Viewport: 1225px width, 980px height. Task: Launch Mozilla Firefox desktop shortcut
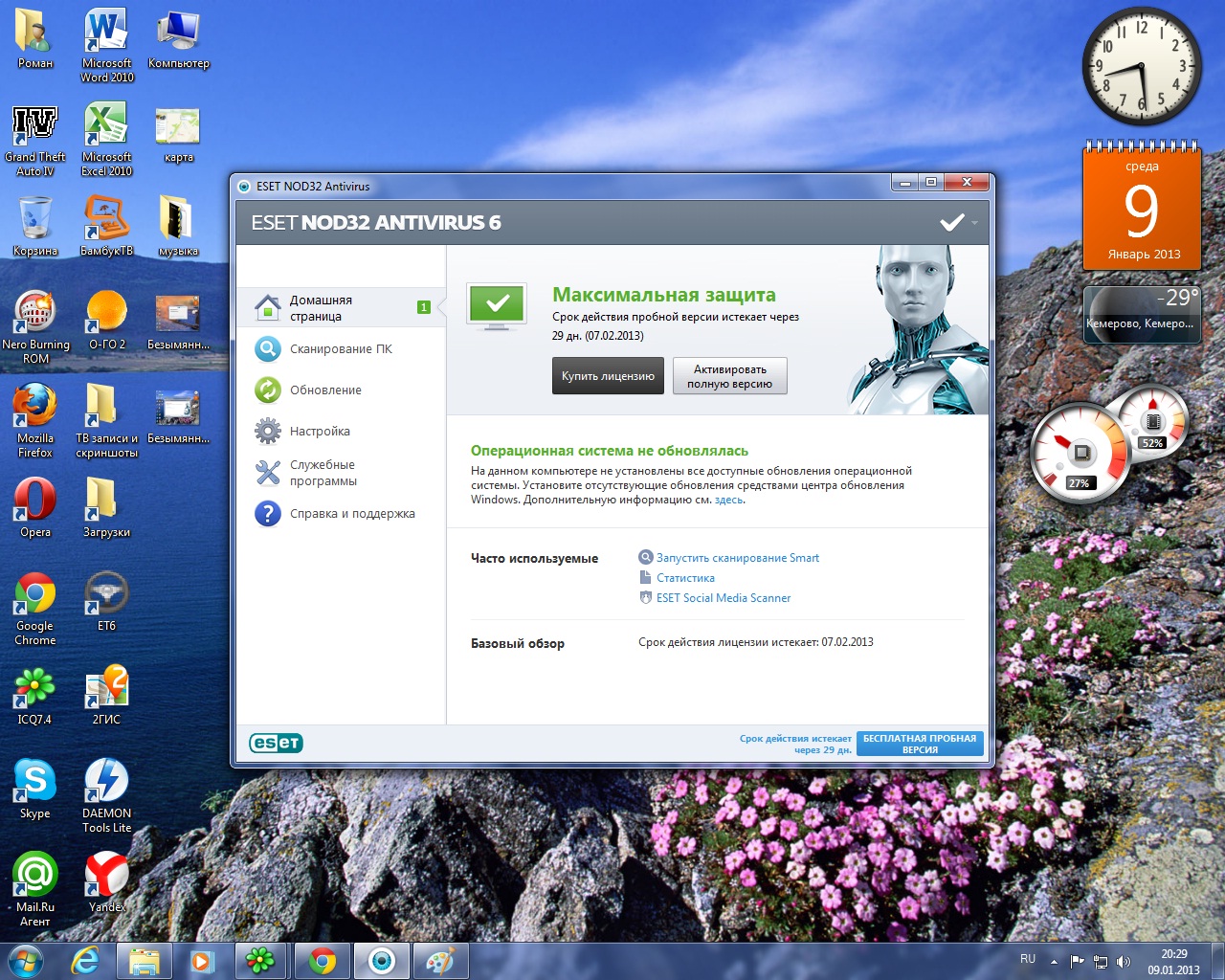tap(35, 421)
